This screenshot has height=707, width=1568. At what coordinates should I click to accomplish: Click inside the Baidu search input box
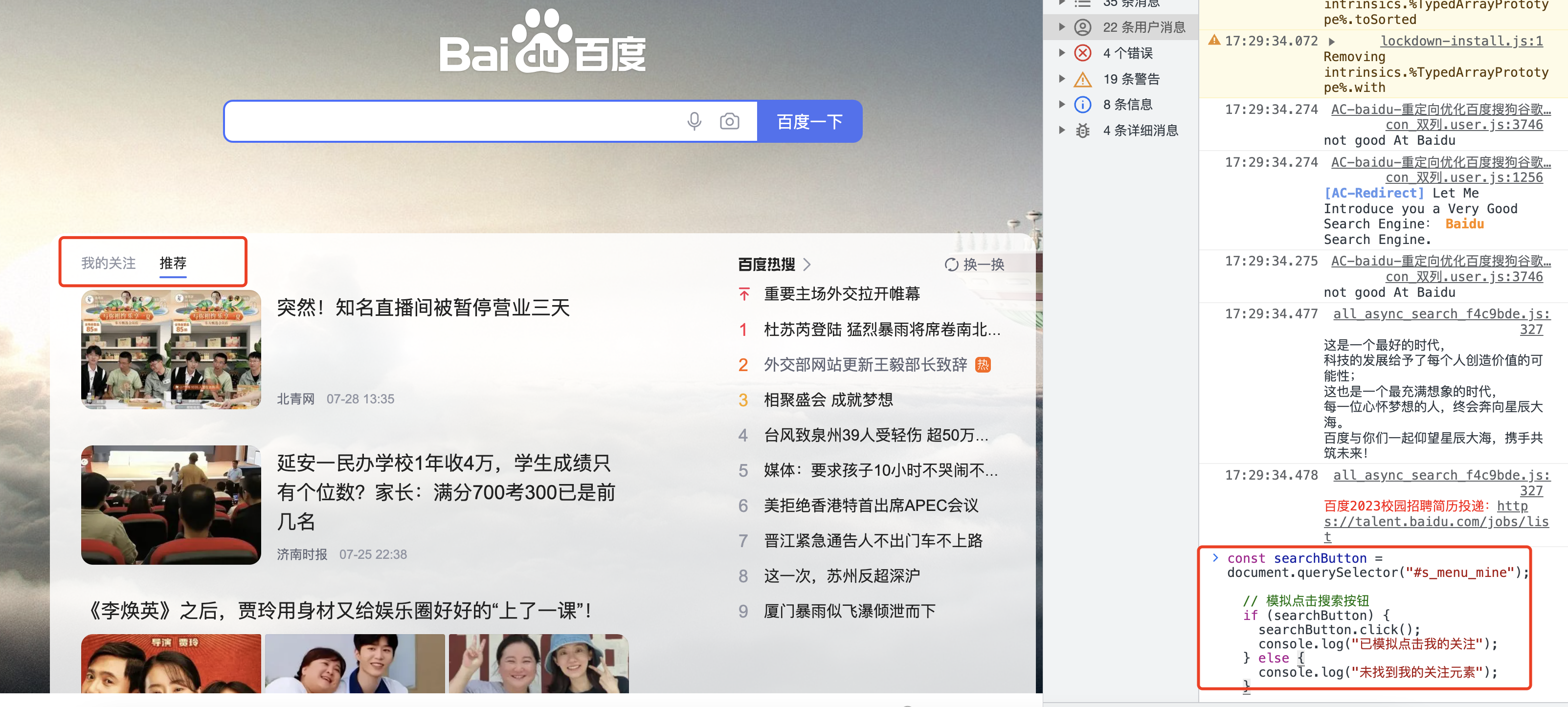click(450, 121)
